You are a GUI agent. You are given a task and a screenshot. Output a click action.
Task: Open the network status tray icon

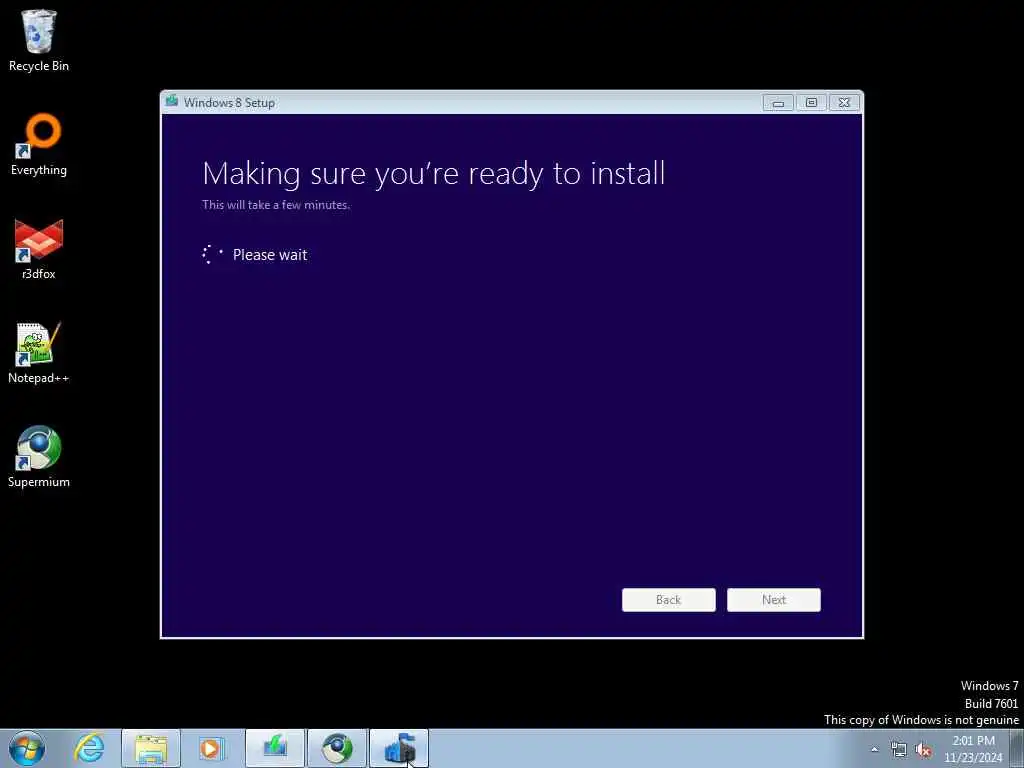pos(899,750)
